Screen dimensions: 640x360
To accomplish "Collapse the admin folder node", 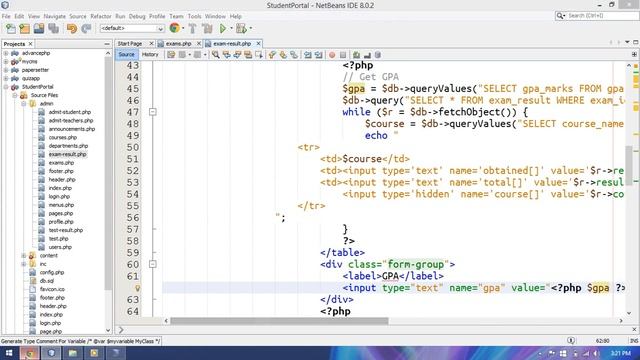I will pos(24,104).
